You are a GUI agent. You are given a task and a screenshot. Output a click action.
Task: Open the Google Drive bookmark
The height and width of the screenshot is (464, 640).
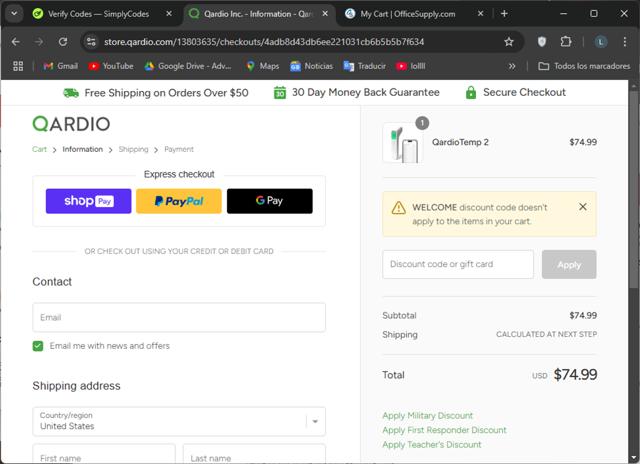click(x=188, y=66)
